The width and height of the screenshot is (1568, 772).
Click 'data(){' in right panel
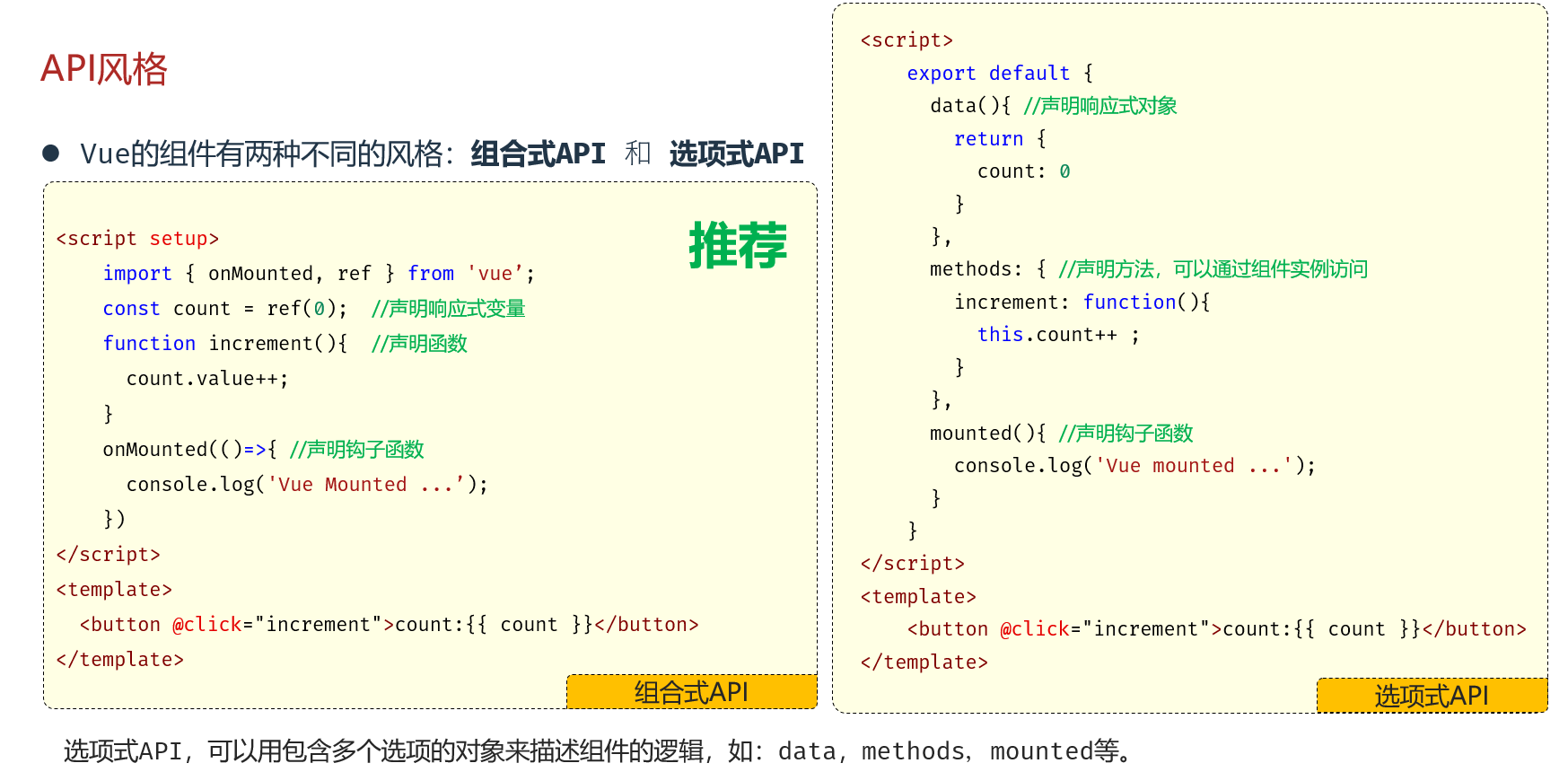pos(970,106)
